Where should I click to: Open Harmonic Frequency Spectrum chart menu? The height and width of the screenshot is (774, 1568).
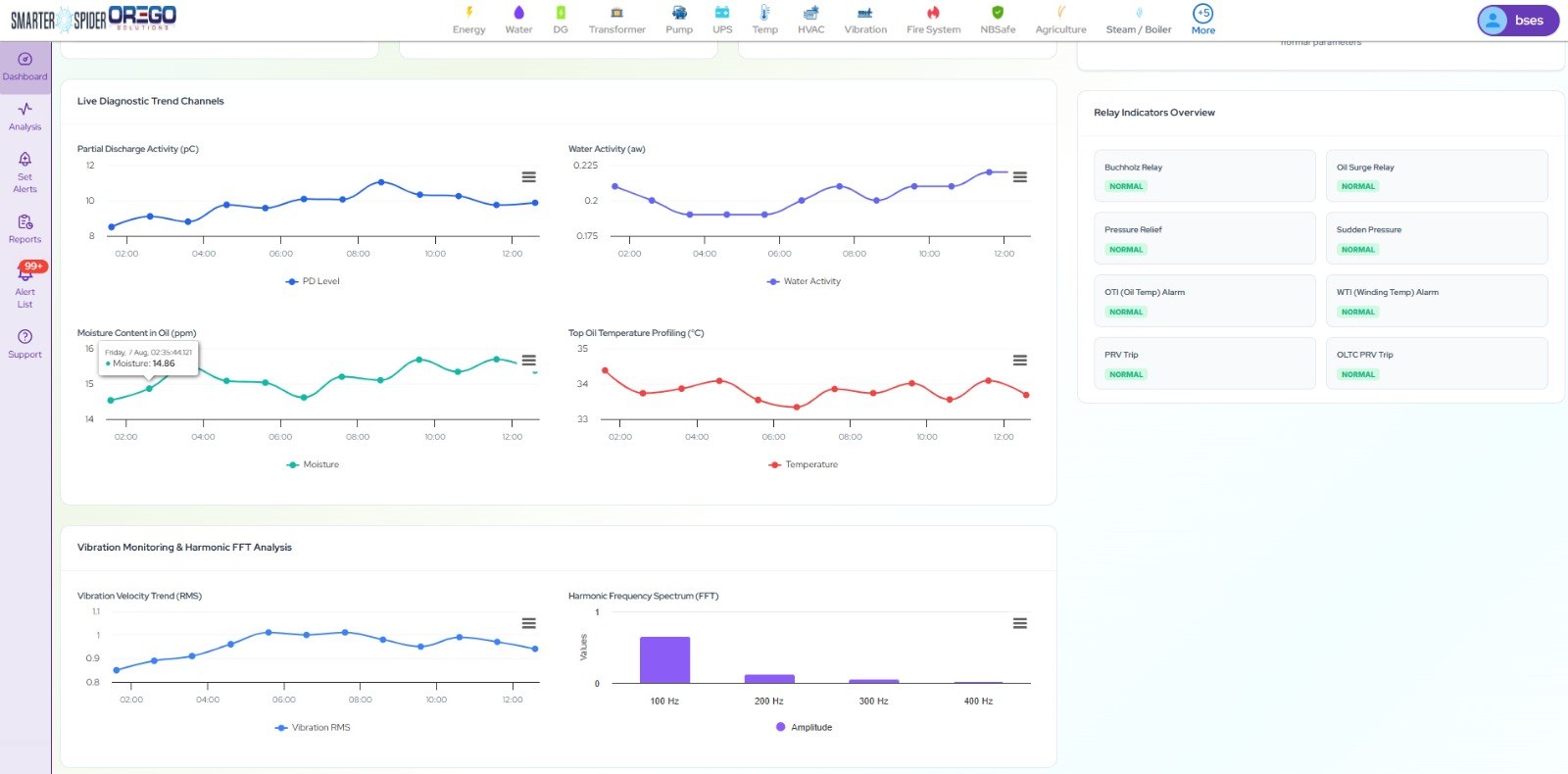(x=1020, y=623)
